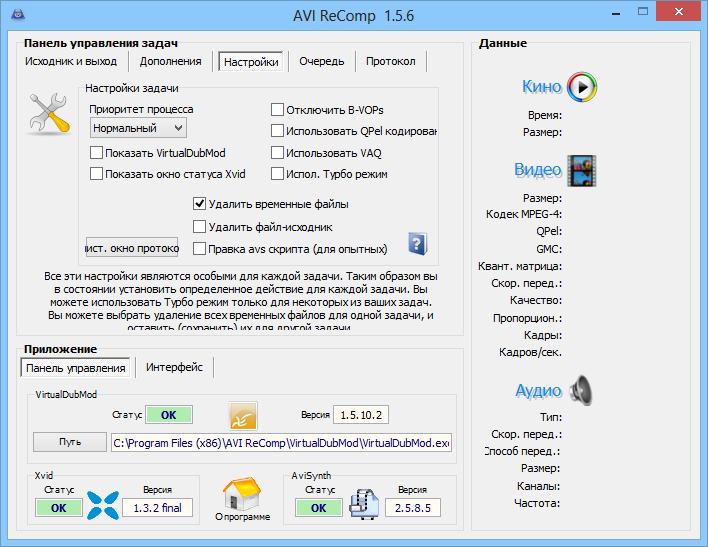This screenshot has width=708, height=547.
Task: Click the VirtualDubMod status OK indicator
Action: point(169,415)
